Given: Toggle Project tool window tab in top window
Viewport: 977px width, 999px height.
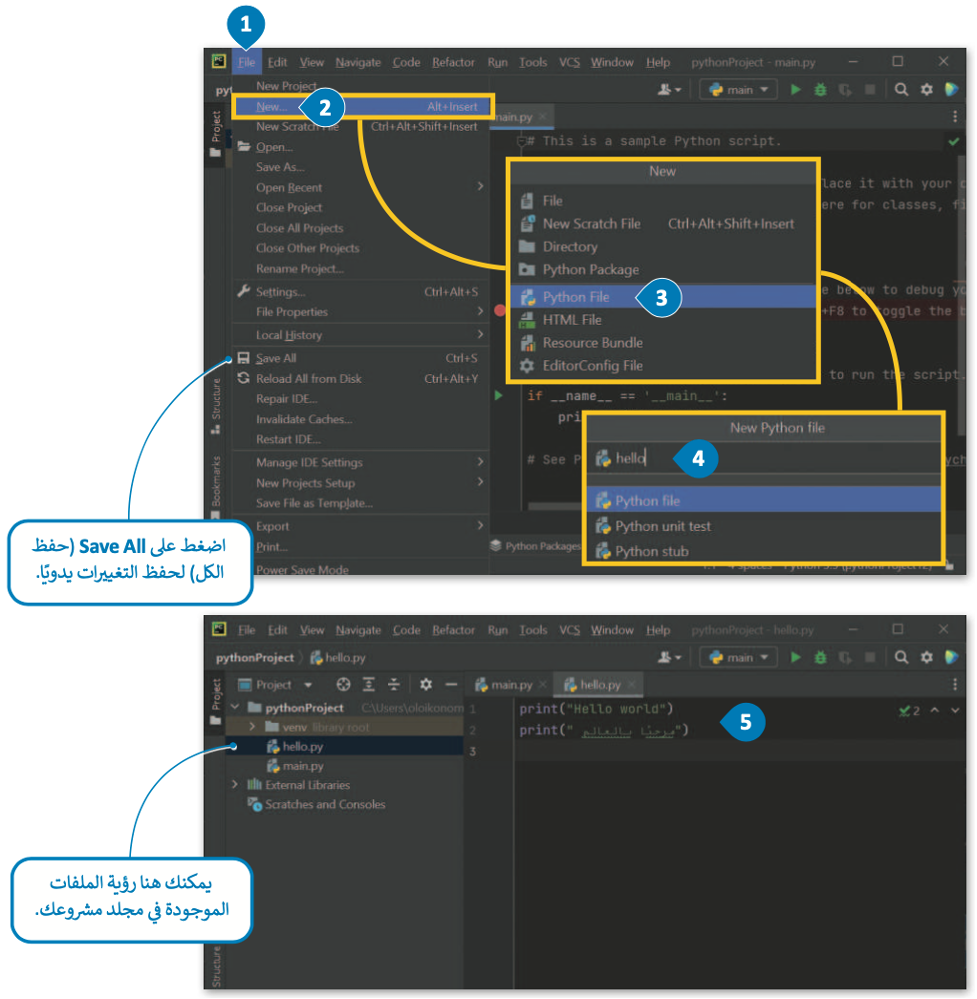Looking at the screenshot, I should click(215, 133).
